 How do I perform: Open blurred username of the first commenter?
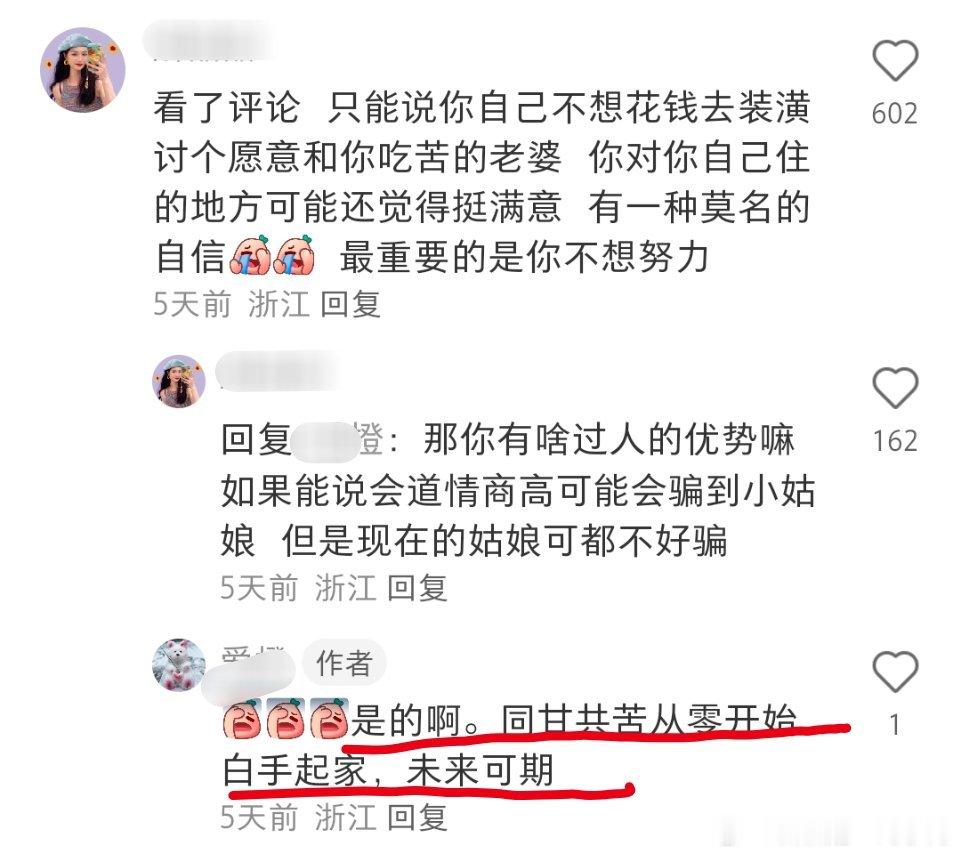tap(208, 41)
